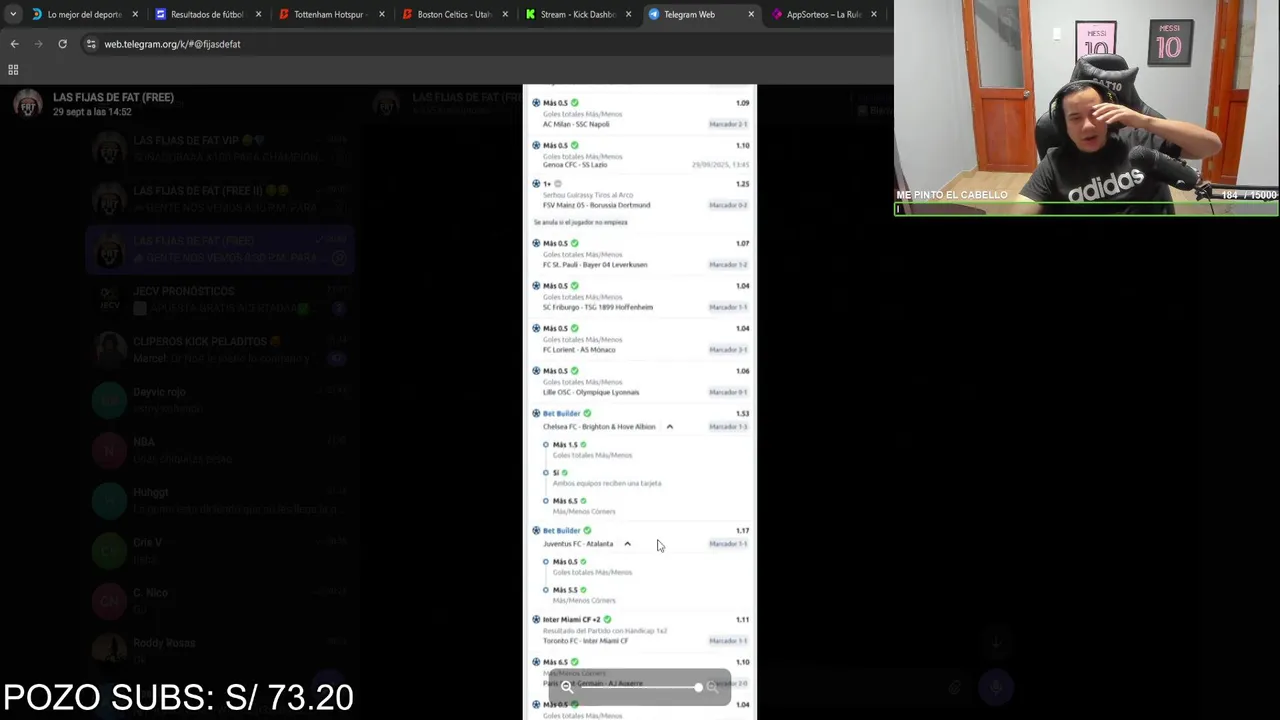Image resolution: width=1280 pixels, height=720 pixels.
Task: Close the Boston Celtics tab
Action: [505, 15]
